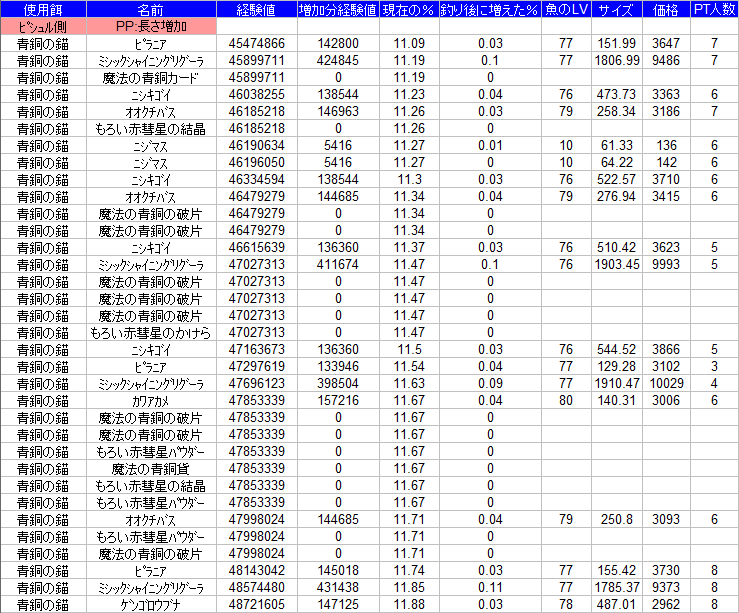The height and width of the screenshot is (613, 739).
Task: Click the experience value 45474866 cell
Action: [x=257, y=43]
